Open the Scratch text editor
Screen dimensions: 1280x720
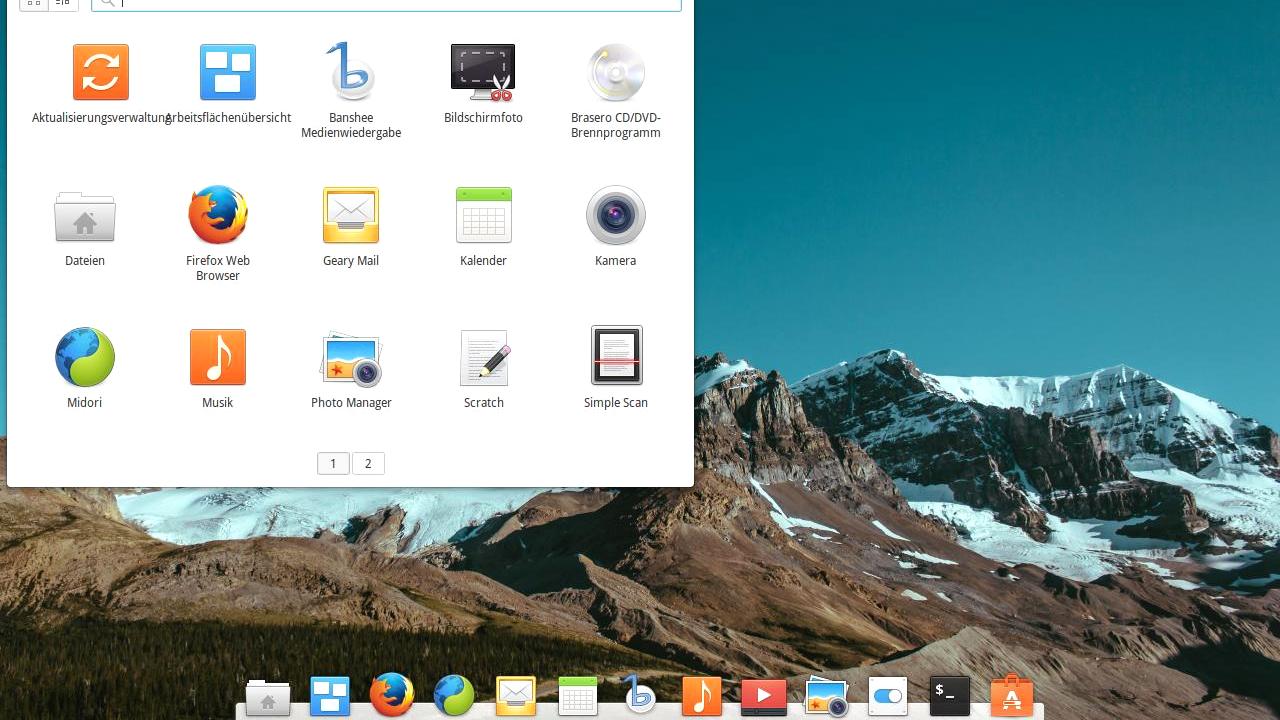pyautogui.click(x=483, y=356)
